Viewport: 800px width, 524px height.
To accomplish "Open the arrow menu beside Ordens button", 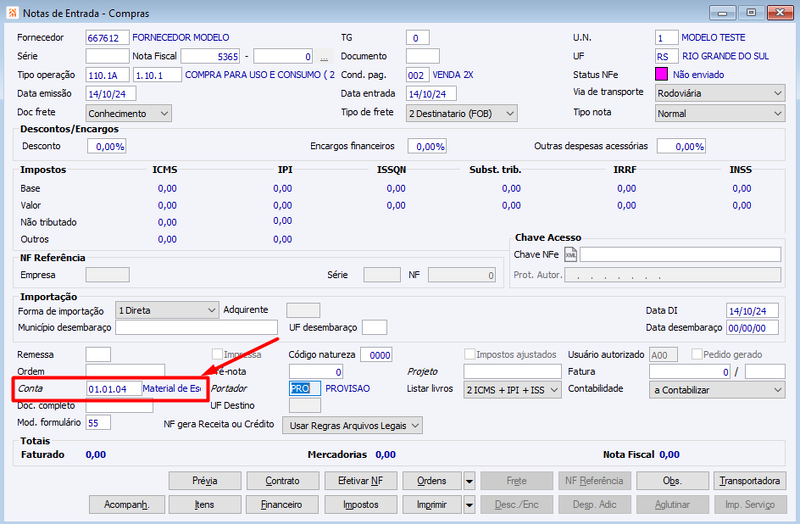I will coord(469,481).
